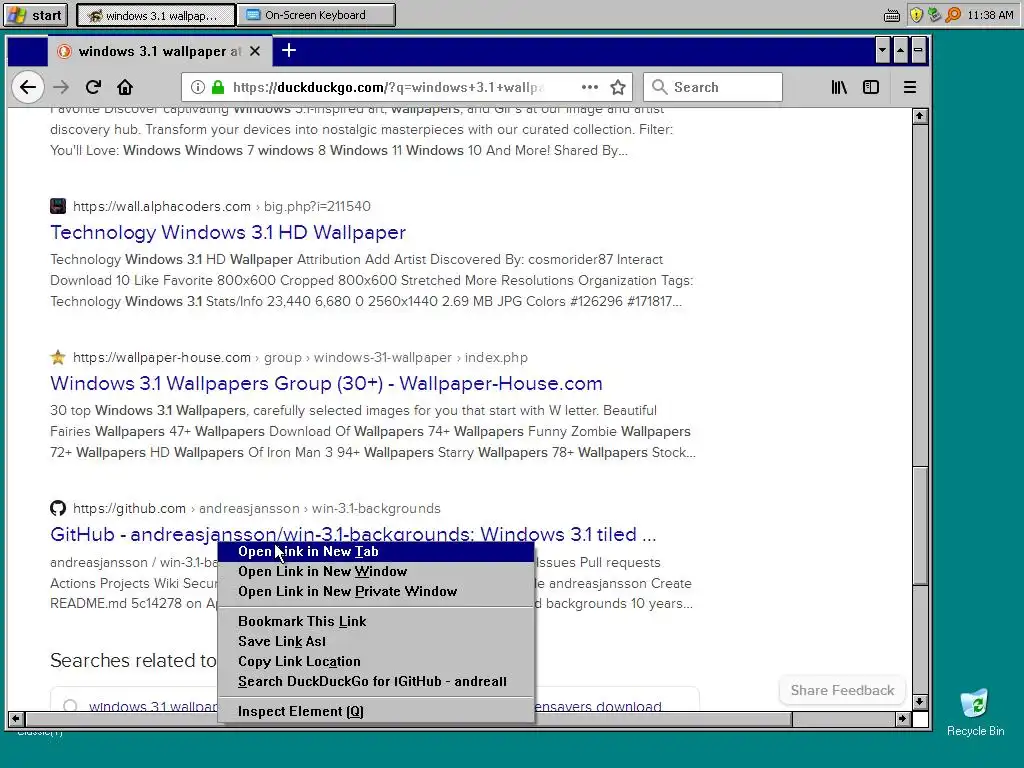Choose Open Link in New Tab

pos(376,552)
